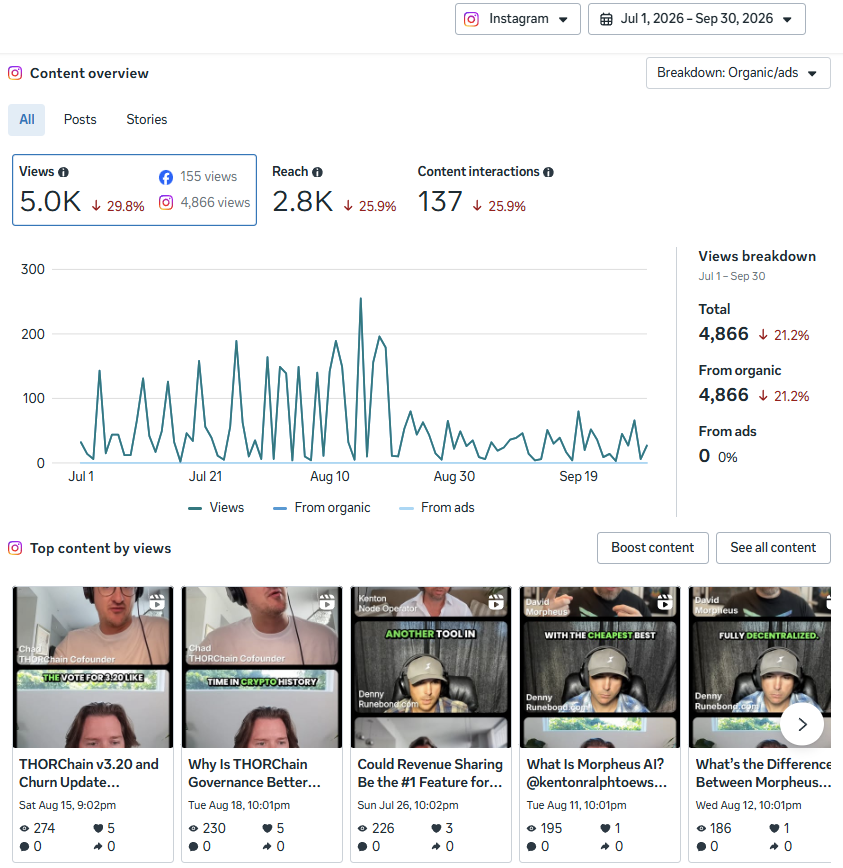Click Instagram icon beside Top content by views
Screen dimensions: 843x868
pyautogui.click(x=15, y=548)
